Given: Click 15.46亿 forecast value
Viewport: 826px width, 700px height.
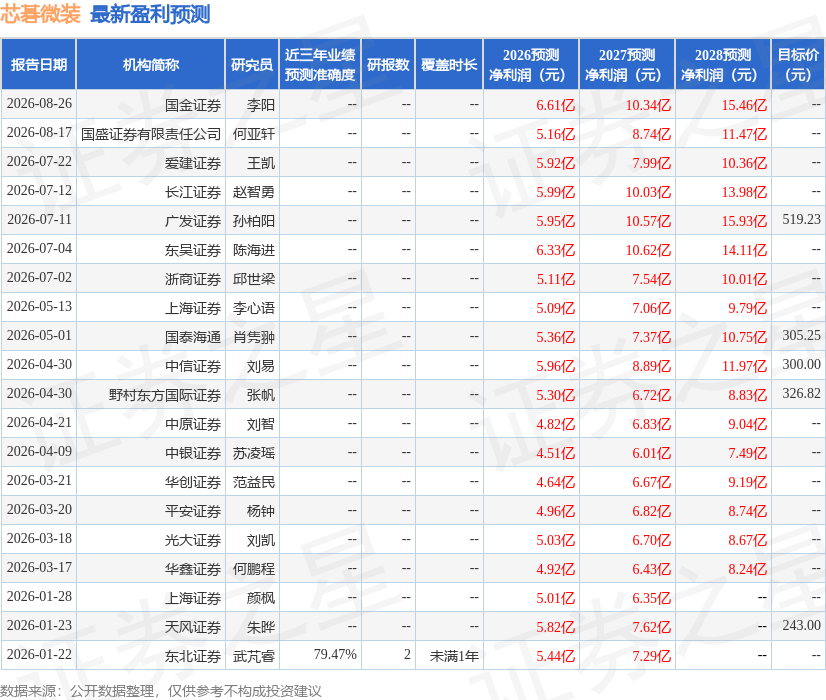Looking at the screenshot, I should [744, 105].
